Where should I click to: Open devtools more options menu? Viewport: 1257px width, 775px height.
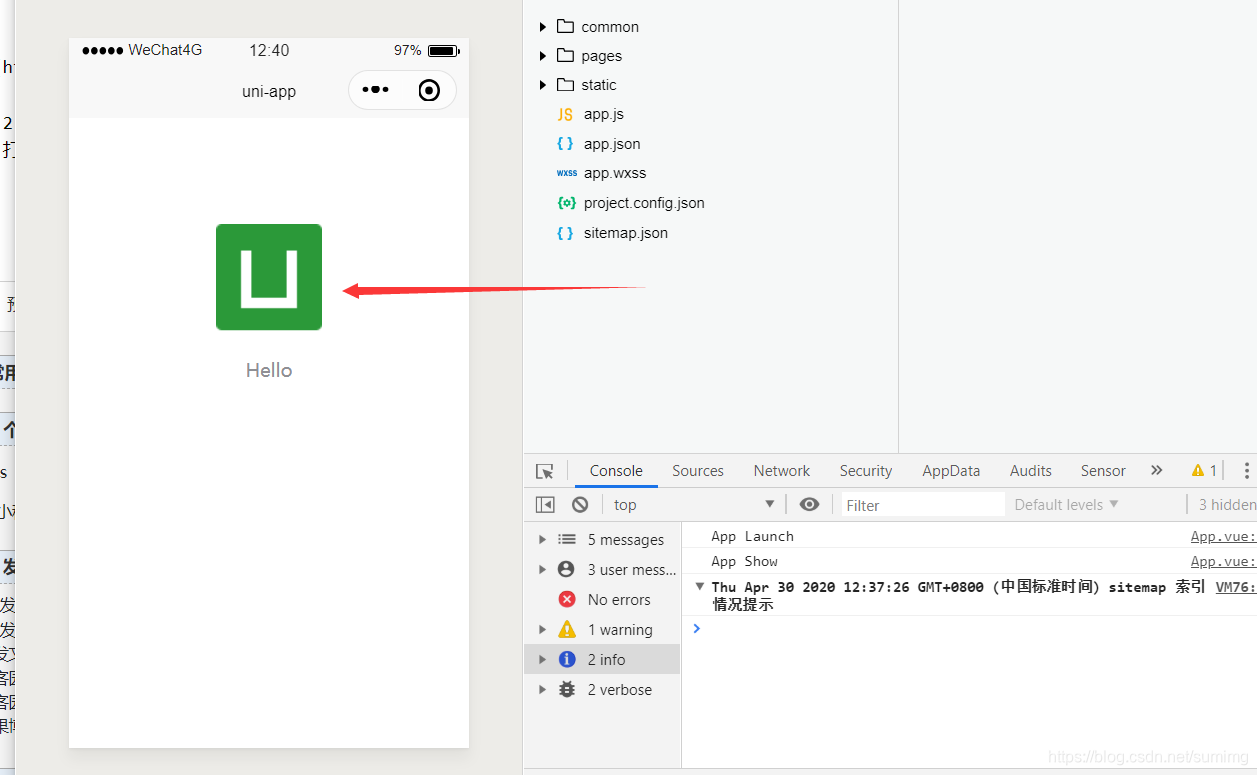click(1246, 470)
